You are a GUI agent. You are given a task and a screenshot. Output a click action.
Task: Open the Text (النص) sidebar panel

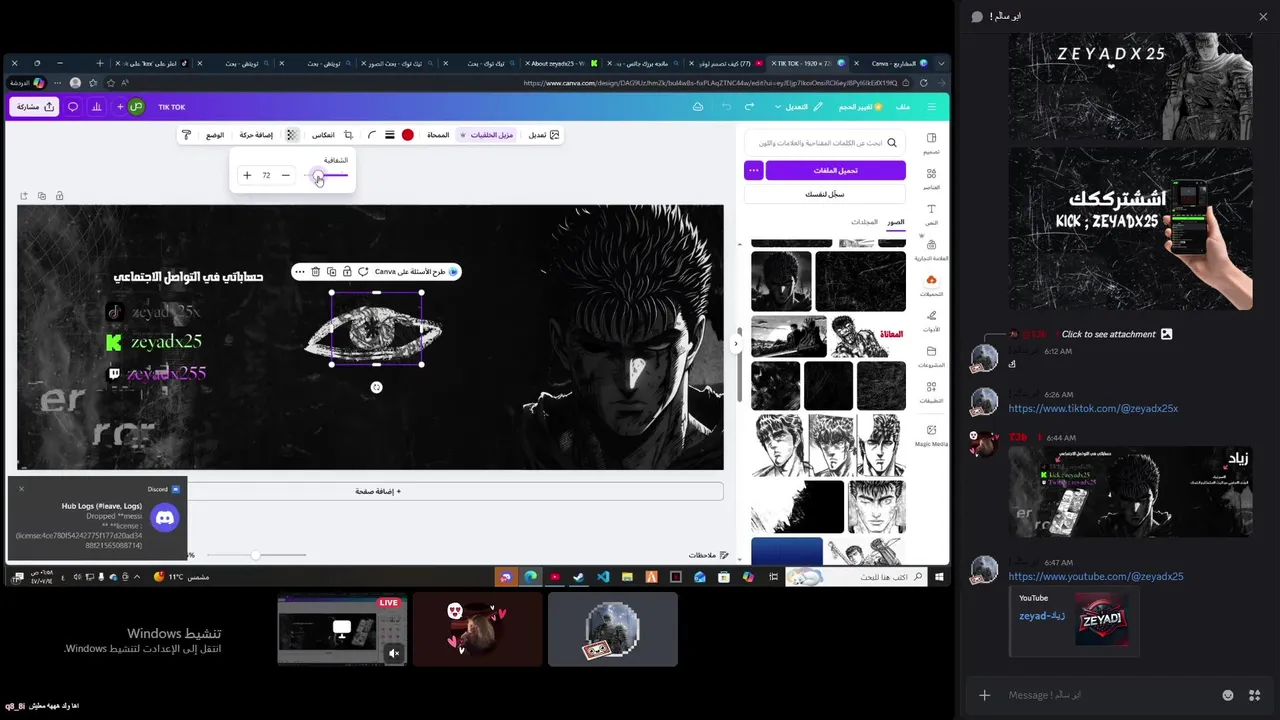click(x=931, y=214)
